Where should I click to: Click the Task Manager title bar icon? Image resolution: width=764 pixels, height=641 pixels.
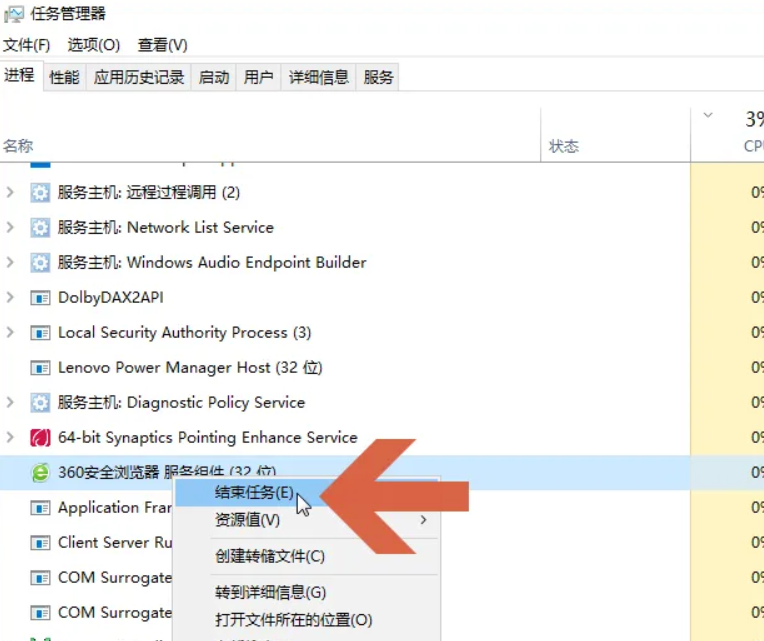coord(14,14)
